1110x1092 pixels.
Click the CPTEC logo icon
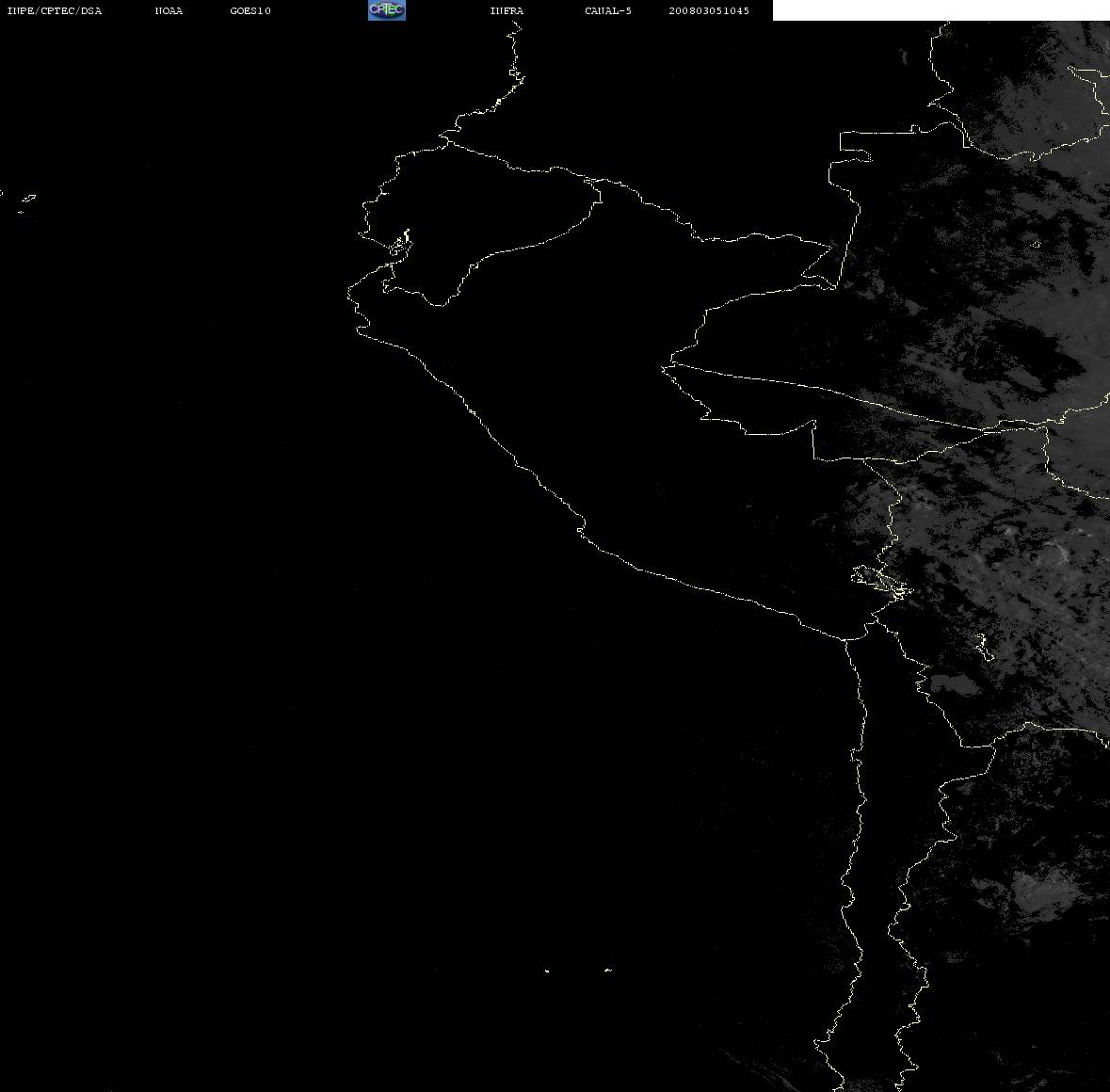(387, 10)
